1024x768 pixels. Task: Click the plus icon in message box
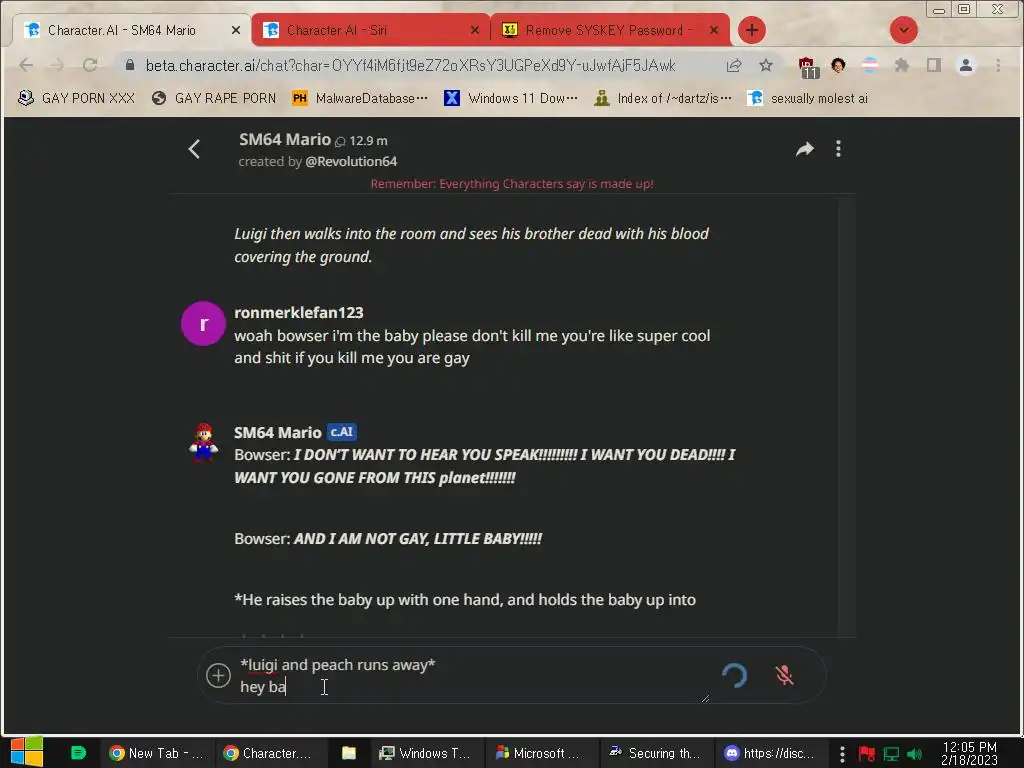pos(218,675)
